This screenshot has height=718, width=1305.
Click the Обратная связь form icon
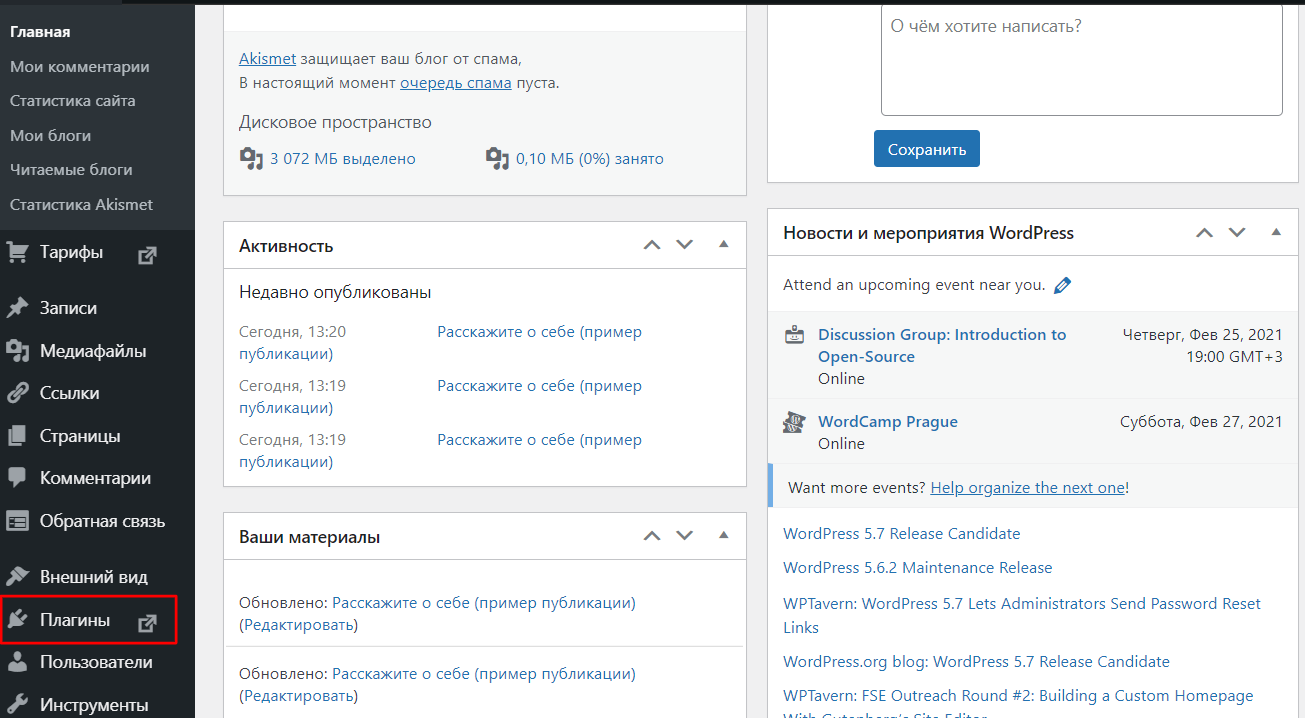17,521
